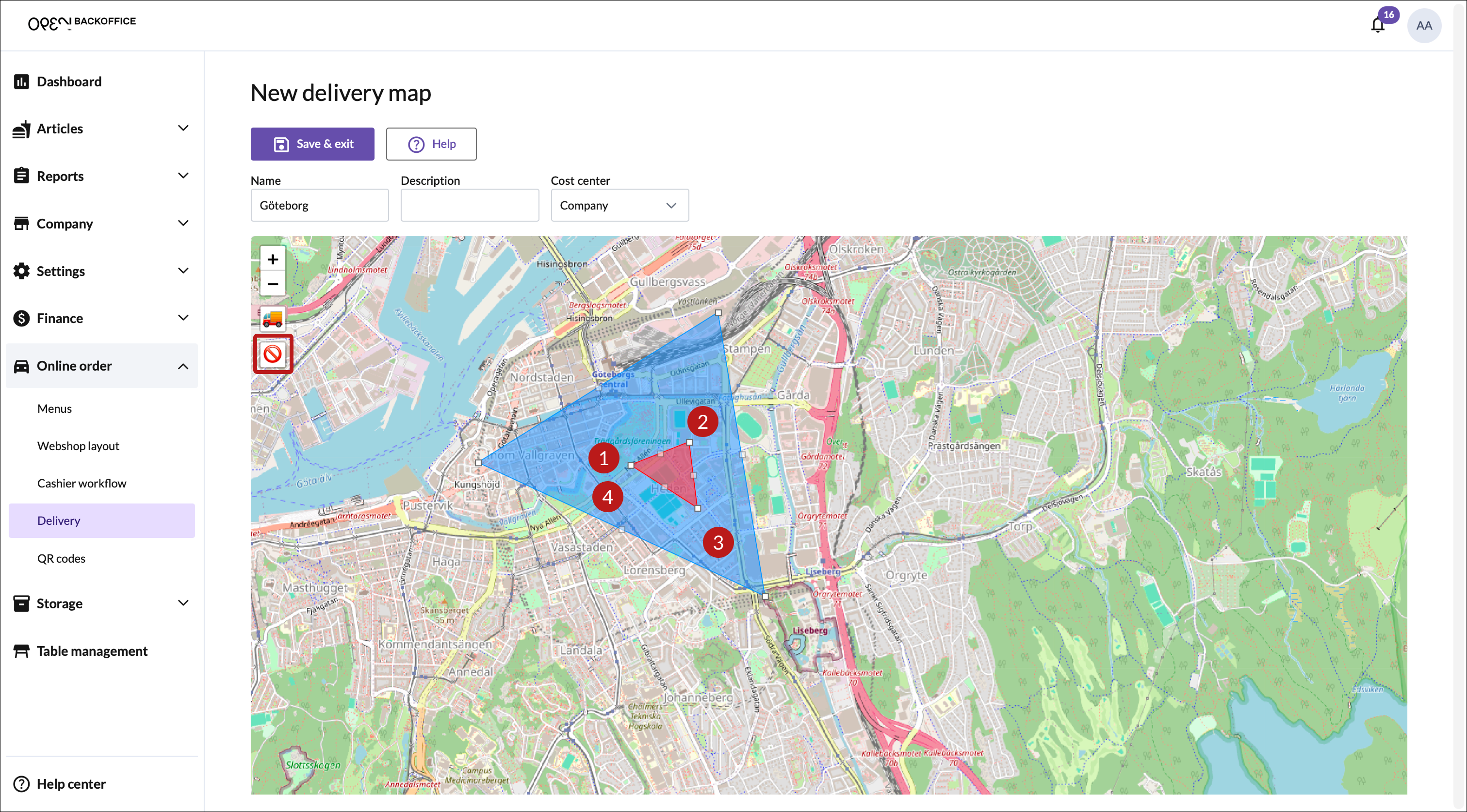The image size is (1467, 812).
Task: Click the map zoom out minus button
Action: click(273, 284)
